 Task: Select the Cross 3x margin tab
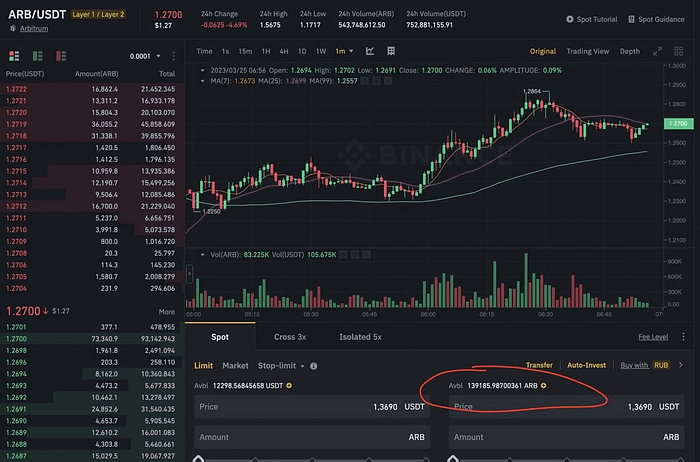tap(290, 337)
